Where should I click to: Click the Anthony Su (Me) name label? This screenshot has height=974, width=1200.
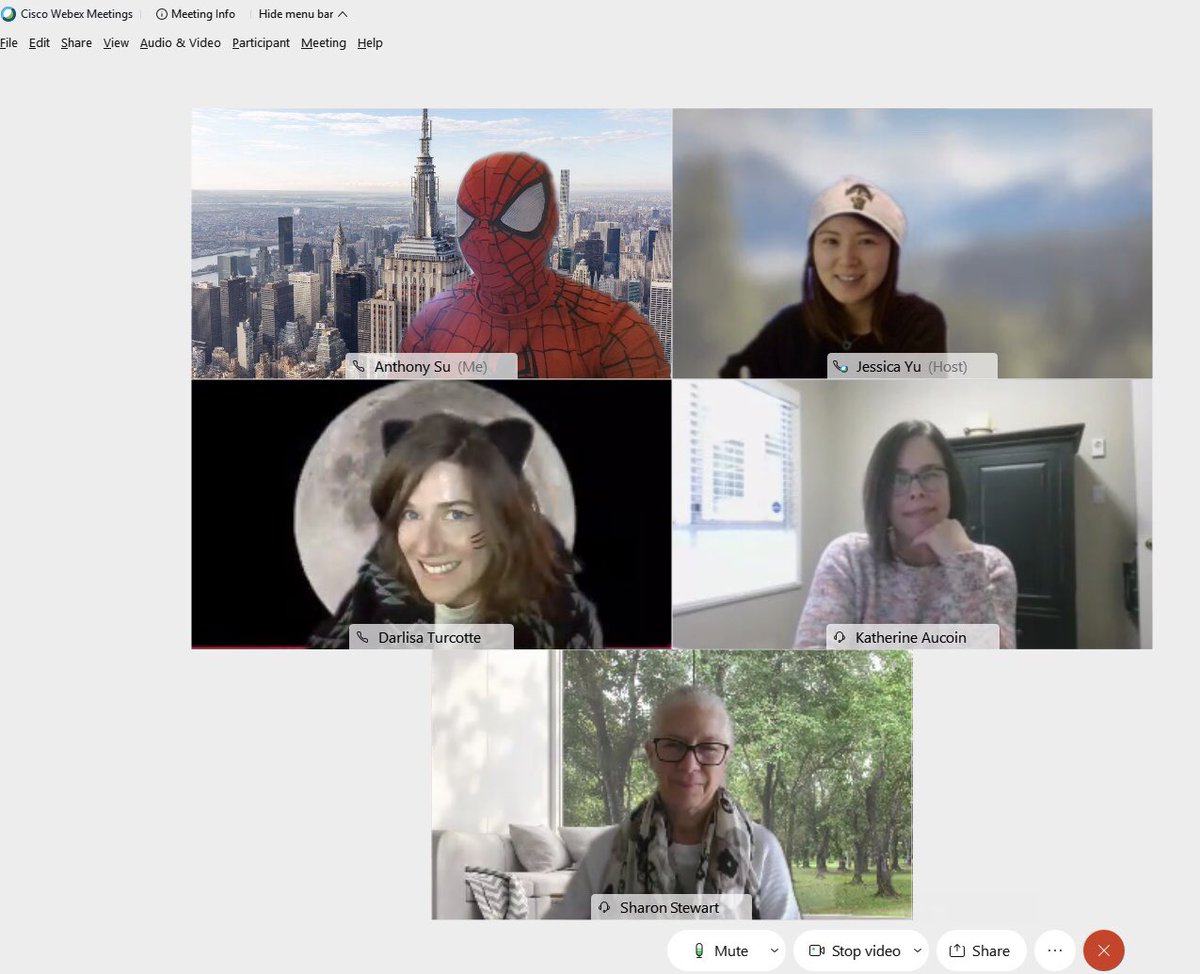tap(431, 367)
